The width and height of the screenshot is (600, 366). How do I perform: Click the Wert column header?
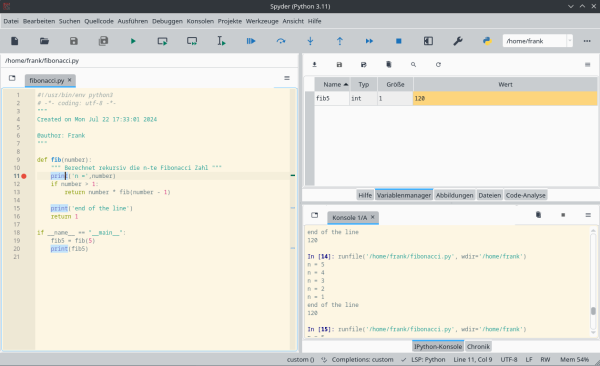click(505, 84)
